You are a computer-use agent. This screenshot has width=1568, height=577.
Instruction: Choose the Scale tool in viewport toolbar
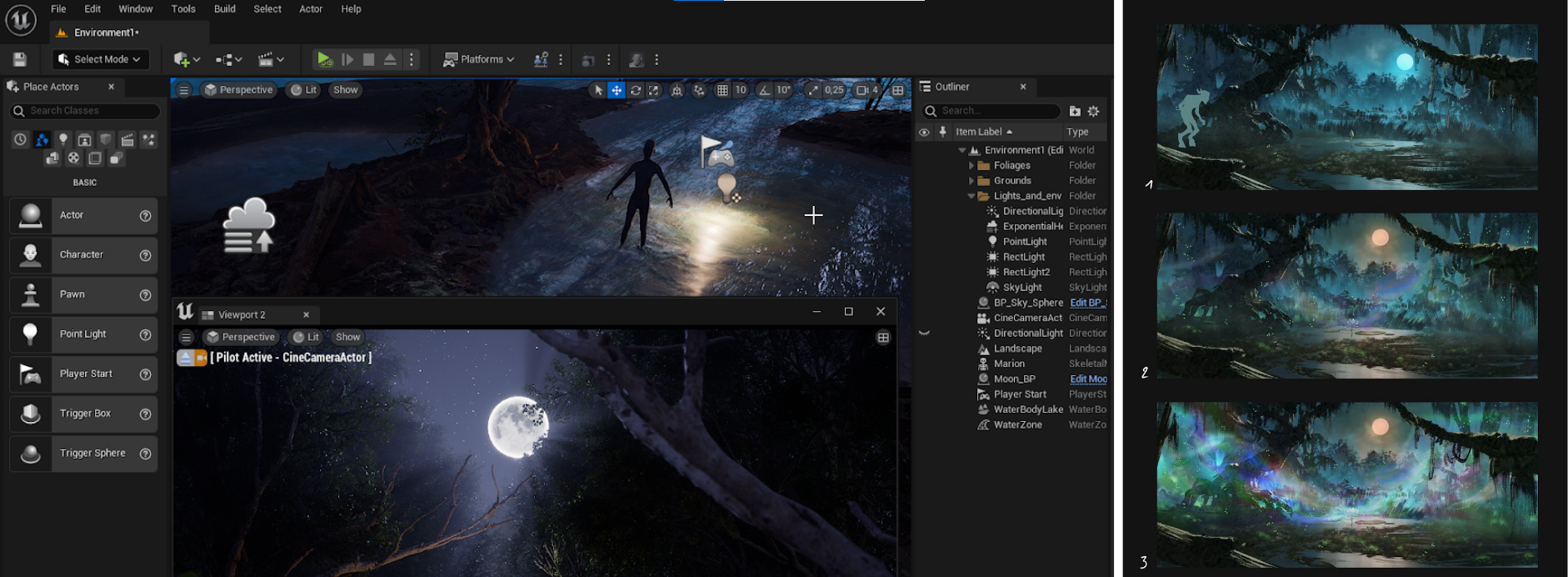(654, 90)
